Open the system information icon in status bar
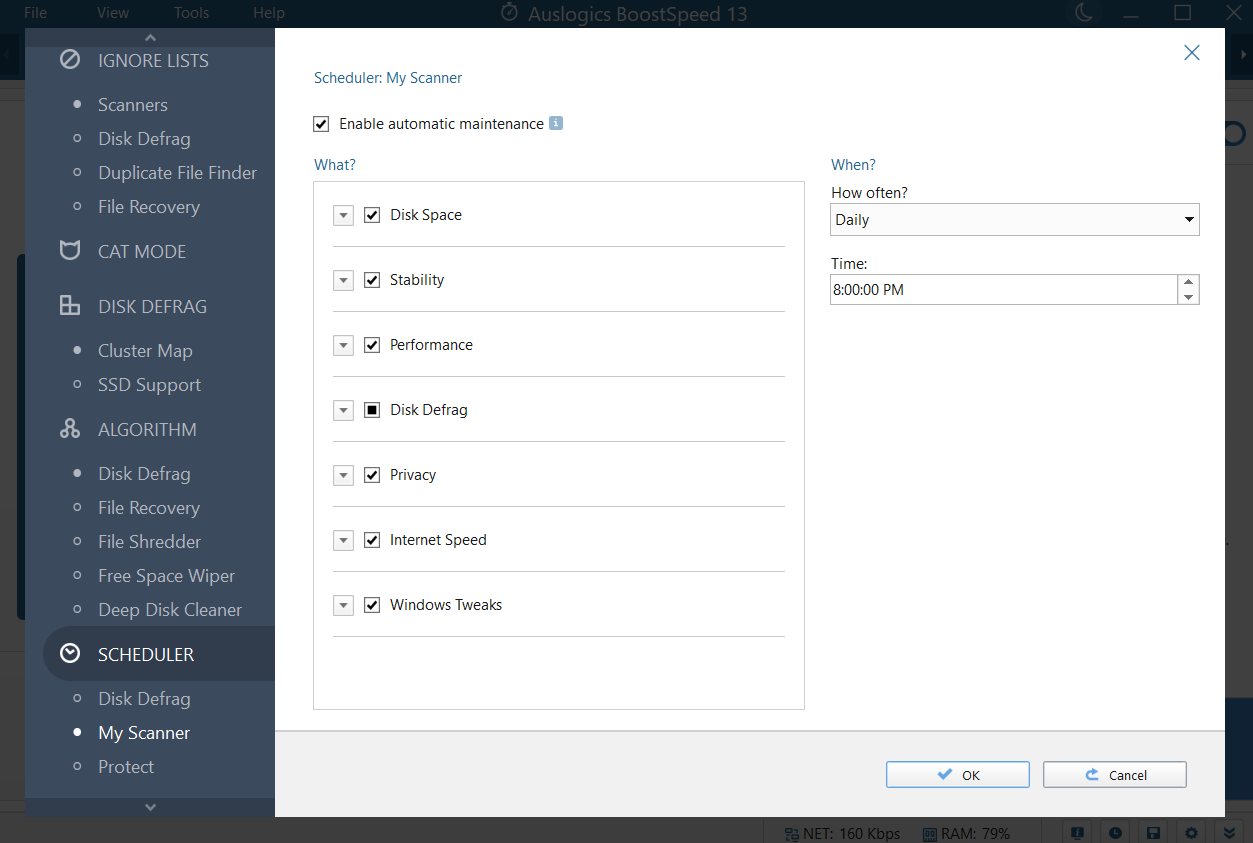This screenshot has height=843, width=1253. click(1077, 832)
